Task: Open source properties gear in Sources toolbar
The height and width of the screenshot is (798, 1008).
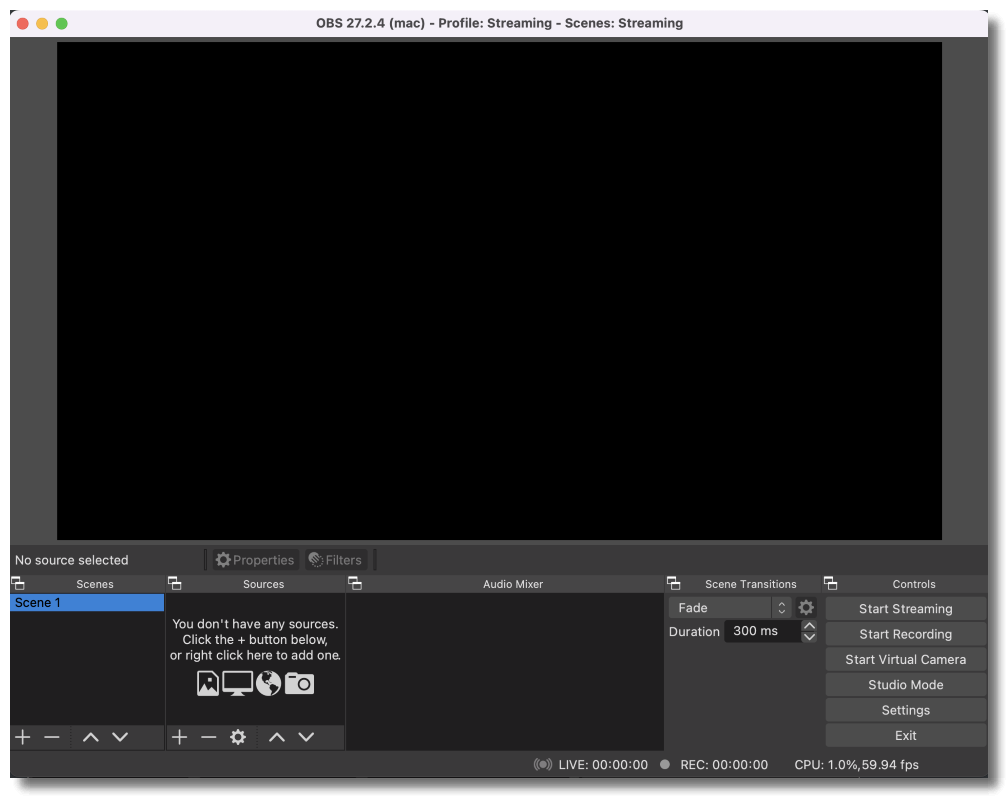Action: coord(238,737)
